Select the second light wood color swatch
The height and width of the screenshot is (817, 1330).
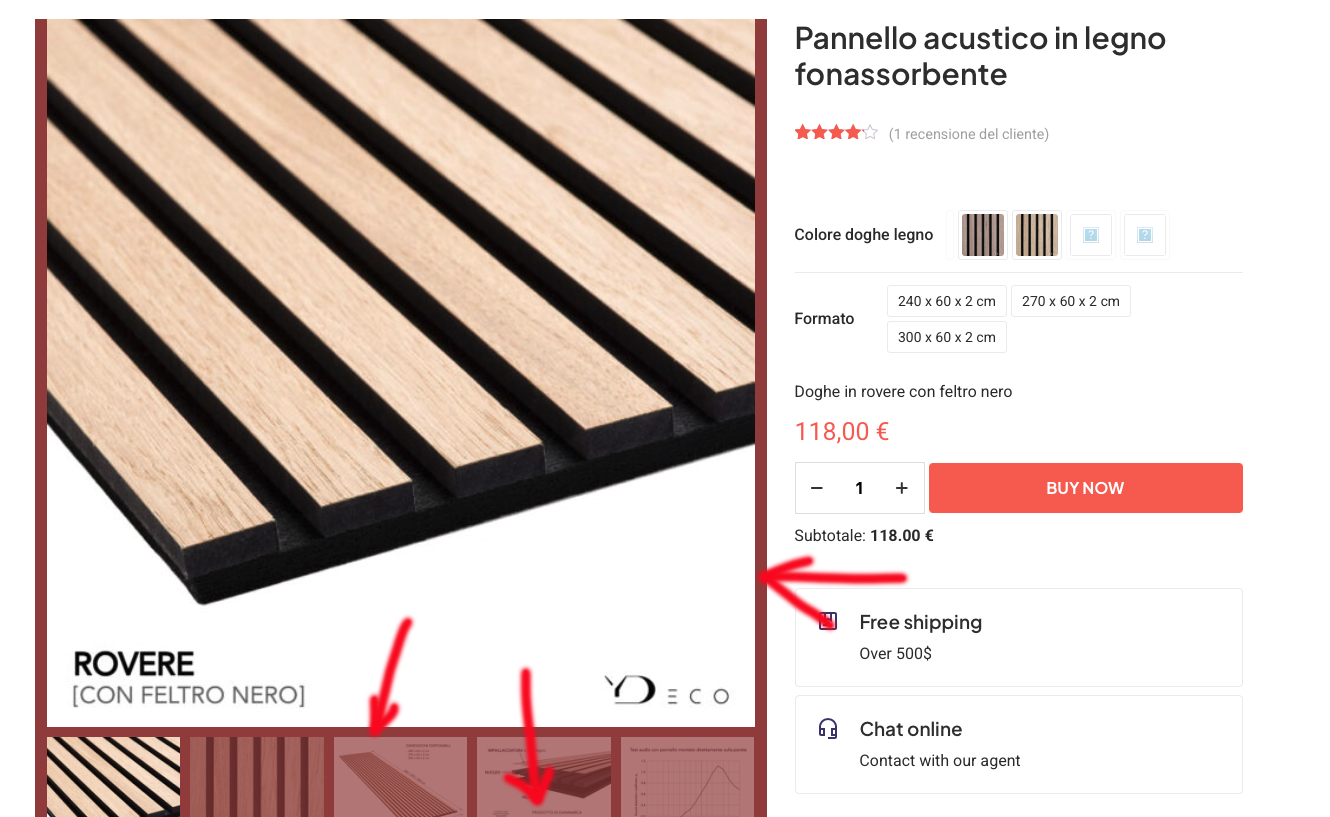point(1037,235)
